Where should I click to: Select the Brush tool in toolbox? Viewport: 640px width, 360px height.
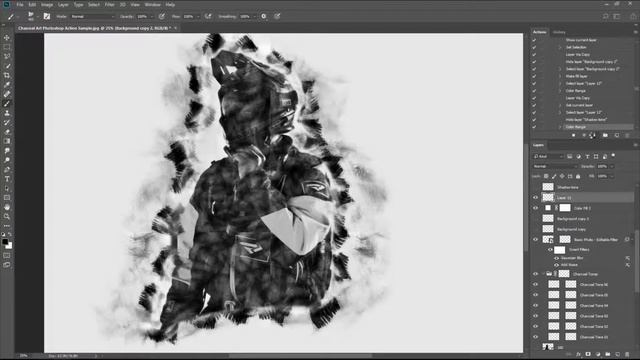[7, 103]
